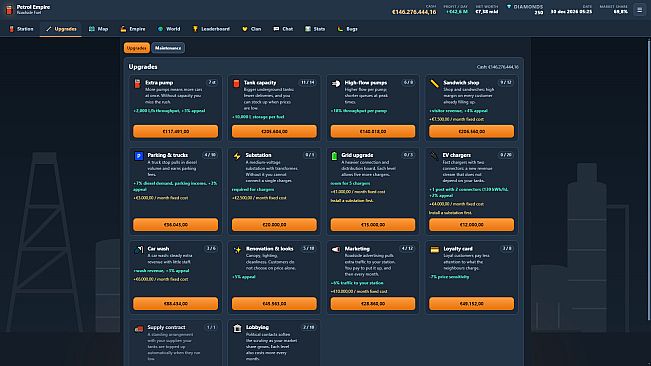Click the Supply contract truck icon
The width and height of the screenshot is (651, 366).
[139, 329]
